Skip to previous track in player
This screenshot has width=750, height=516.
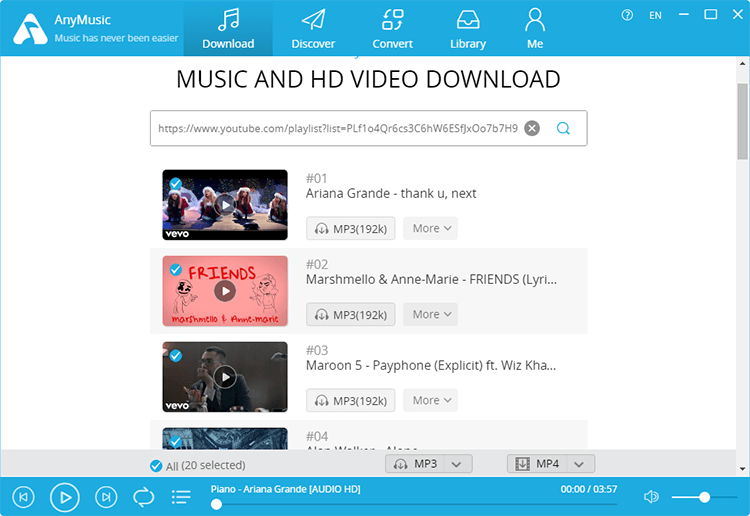tap(23, 497)
